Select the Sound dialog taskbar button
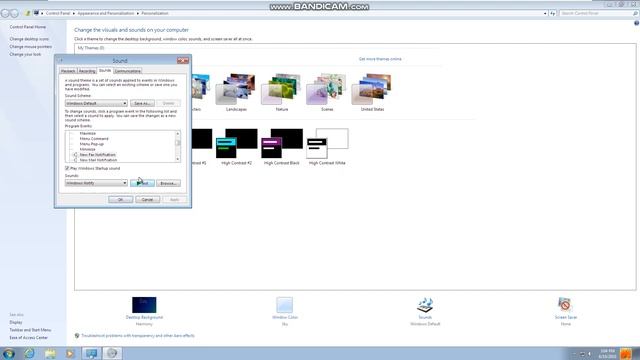This screenshot has width=640, height=360. [x=112, y=353]
